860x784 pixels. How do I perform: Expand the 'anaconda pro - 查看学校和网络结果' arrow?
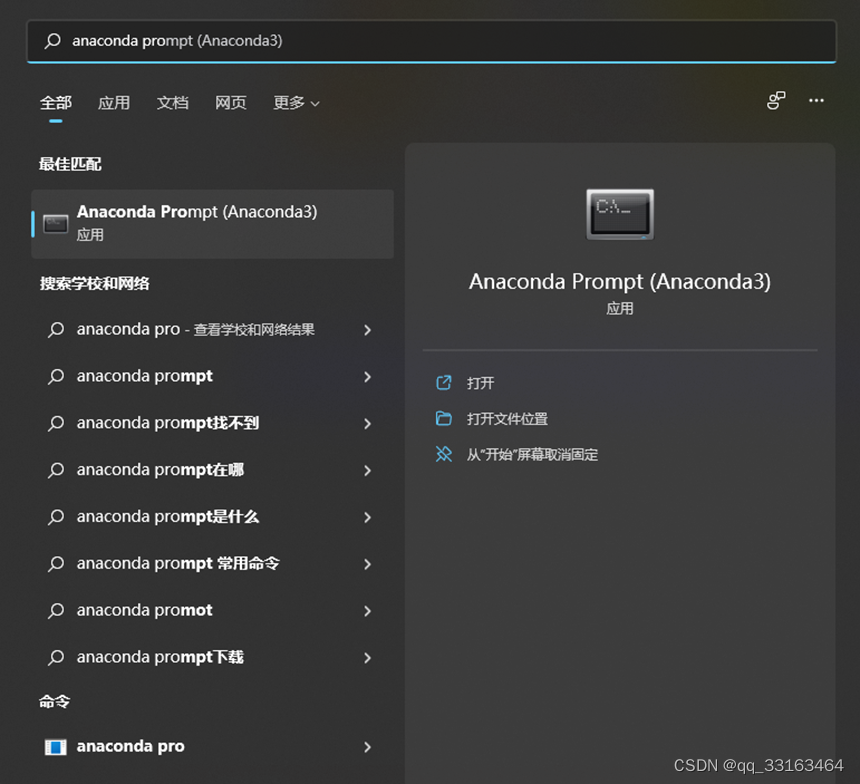point(367,330)
